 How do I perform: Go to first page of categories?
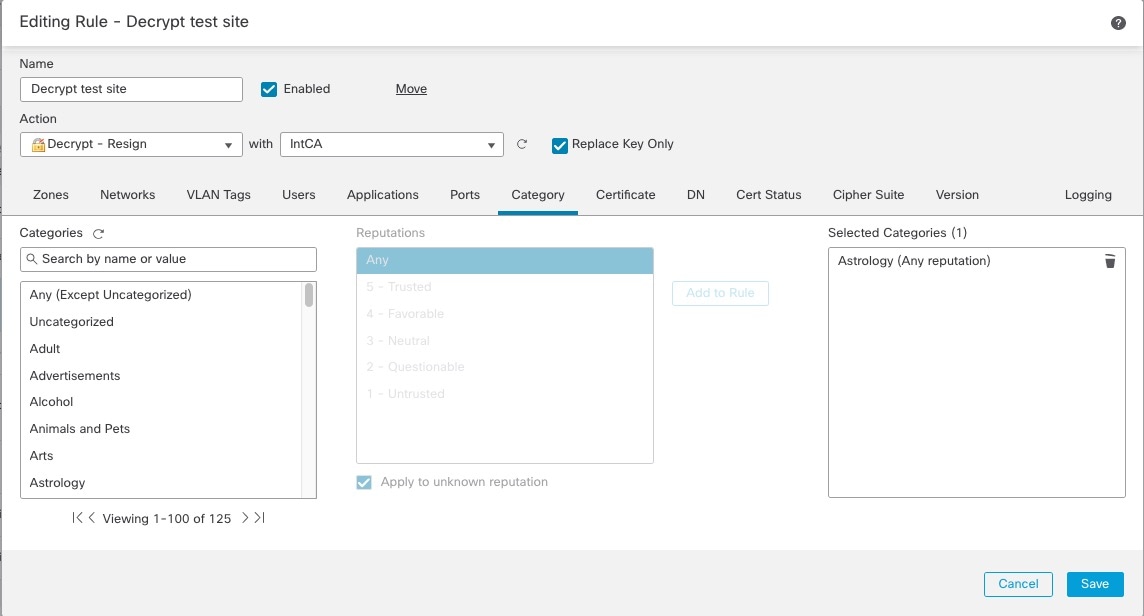77,517
